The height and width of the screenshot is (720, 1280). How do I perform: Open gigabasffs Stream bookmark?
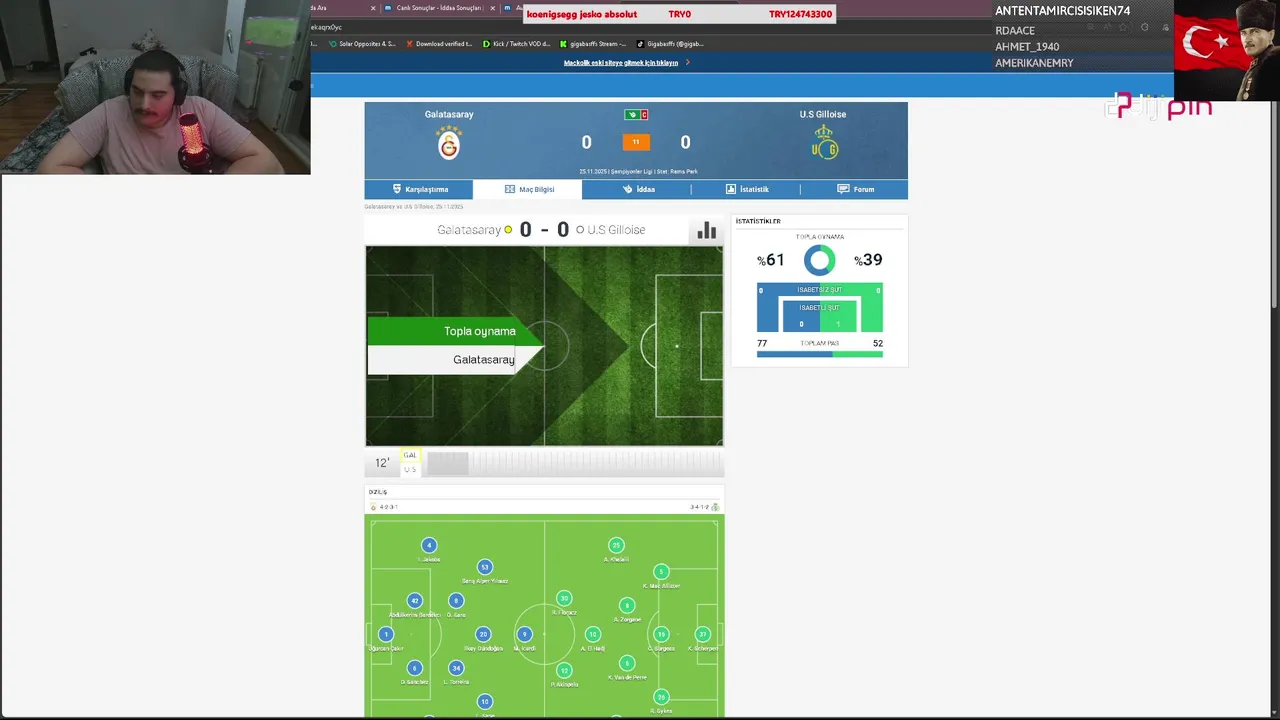pos(593,44)
